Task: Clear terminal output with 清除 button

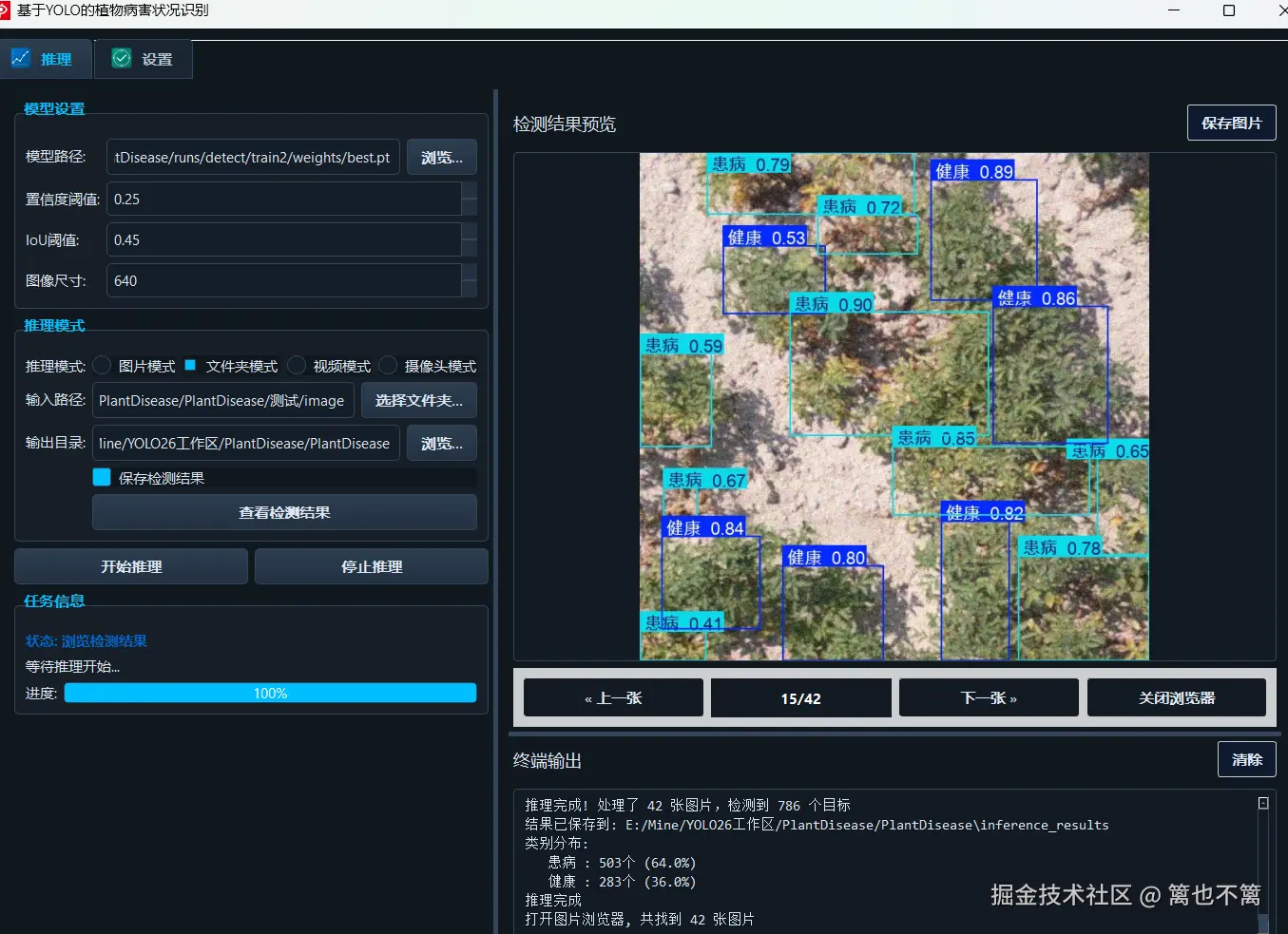Action: [x=1246, y=759]
